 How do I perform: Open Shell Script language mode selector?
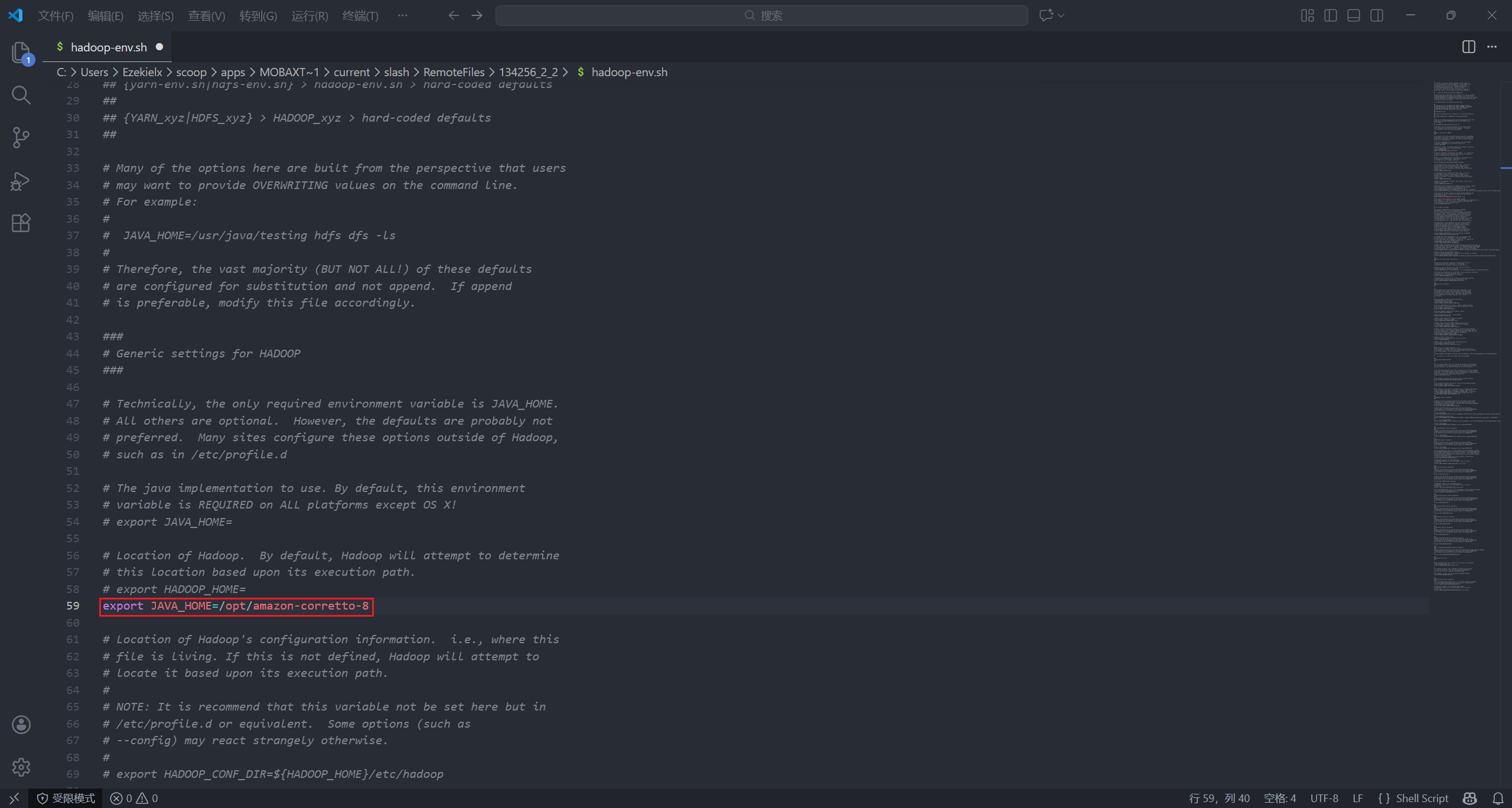[x=1422, y=799]
